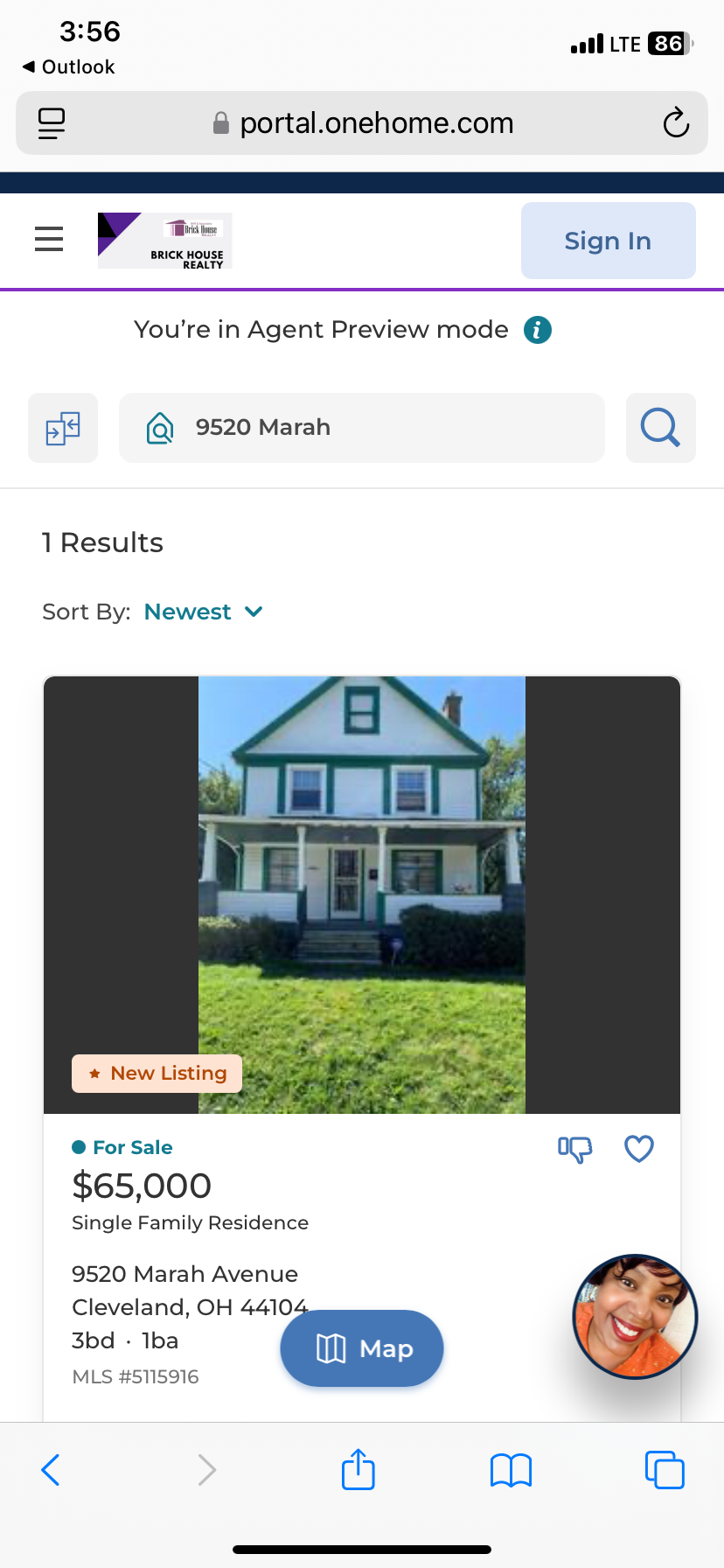Show Safari open tabs

(664, 1470)
